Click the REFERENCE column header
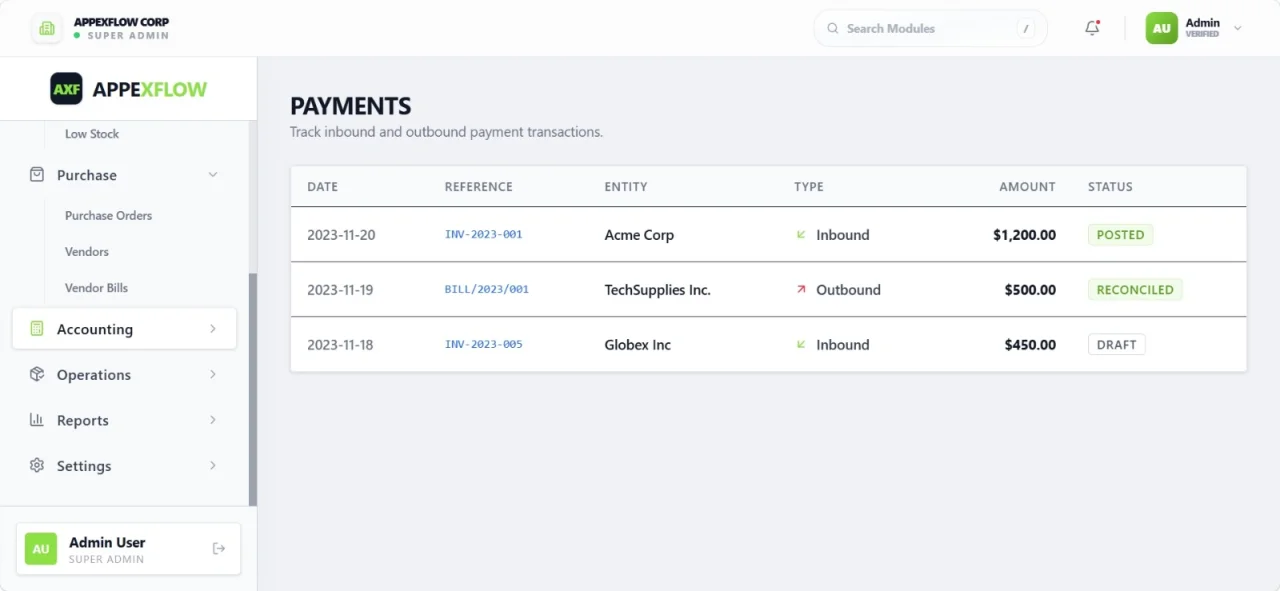Image resolution: width=1280 pixels, height=591 pixels. coord(478,187)
